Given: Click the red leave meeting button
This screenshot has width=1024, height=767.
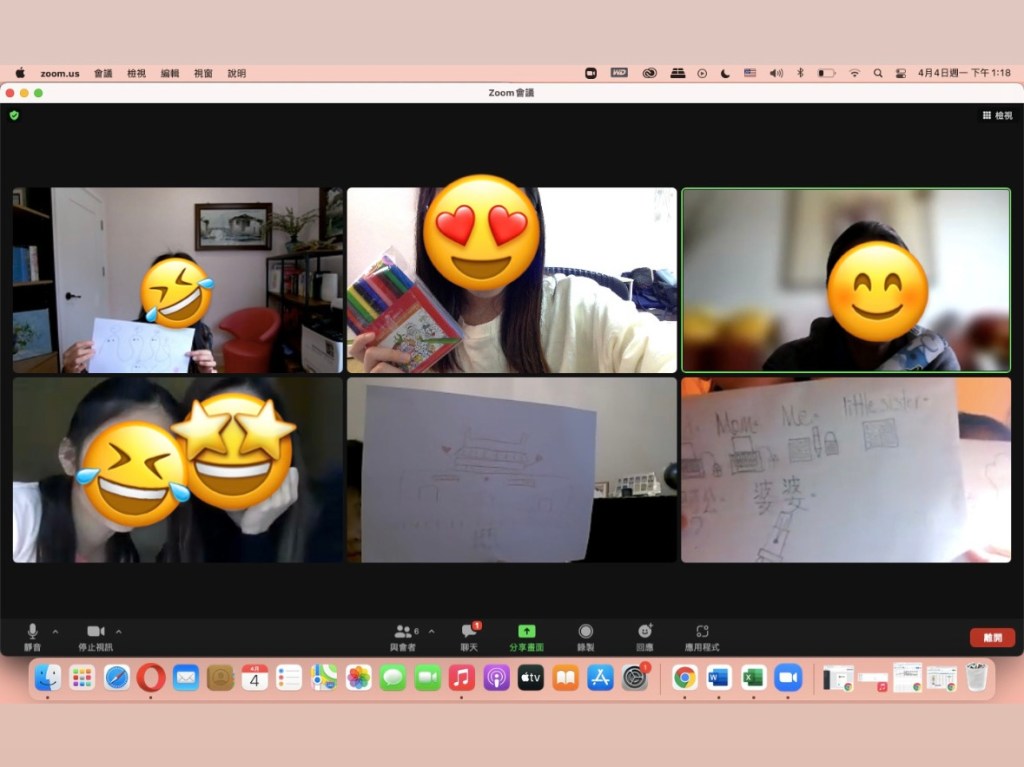Looking at the screenshot, I should point(991,637).
